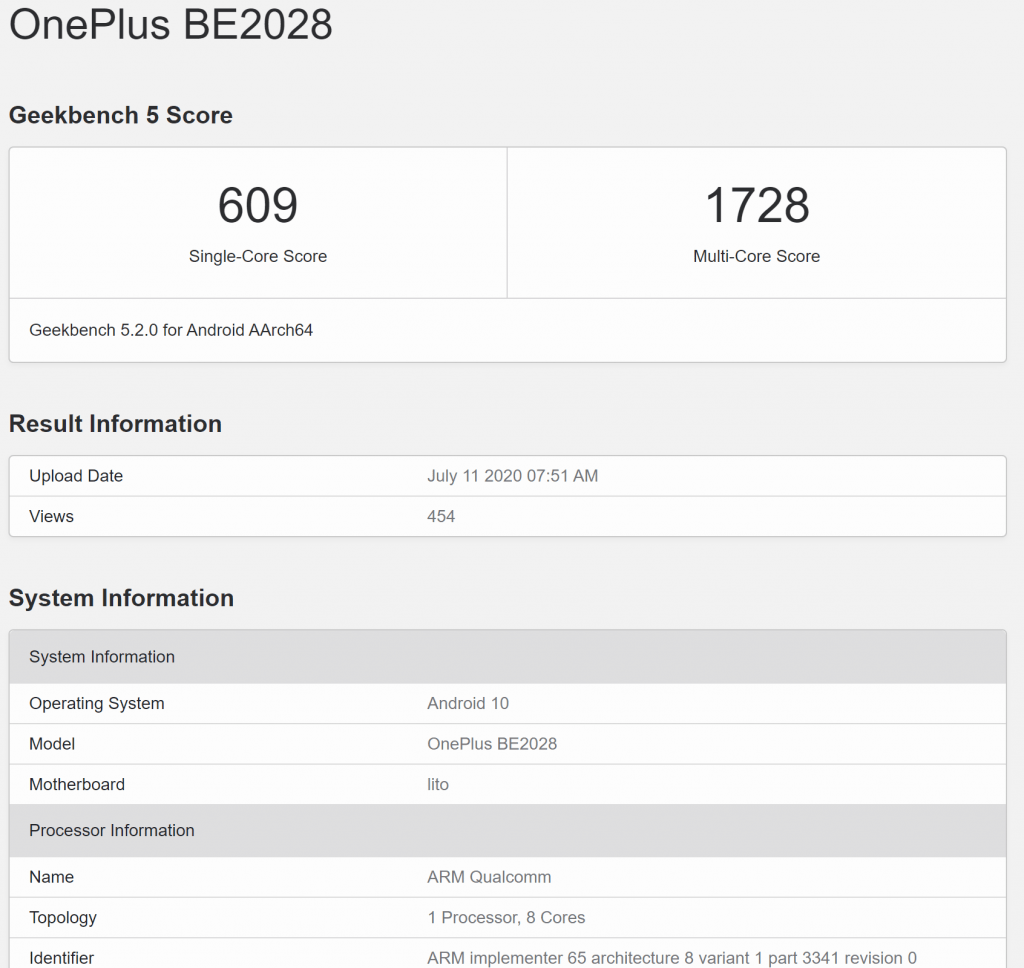Image resolution: width=1024 pixels, height=968 pixels.
Task: Select the Android 10 value
Action: [x=468, y=703]
